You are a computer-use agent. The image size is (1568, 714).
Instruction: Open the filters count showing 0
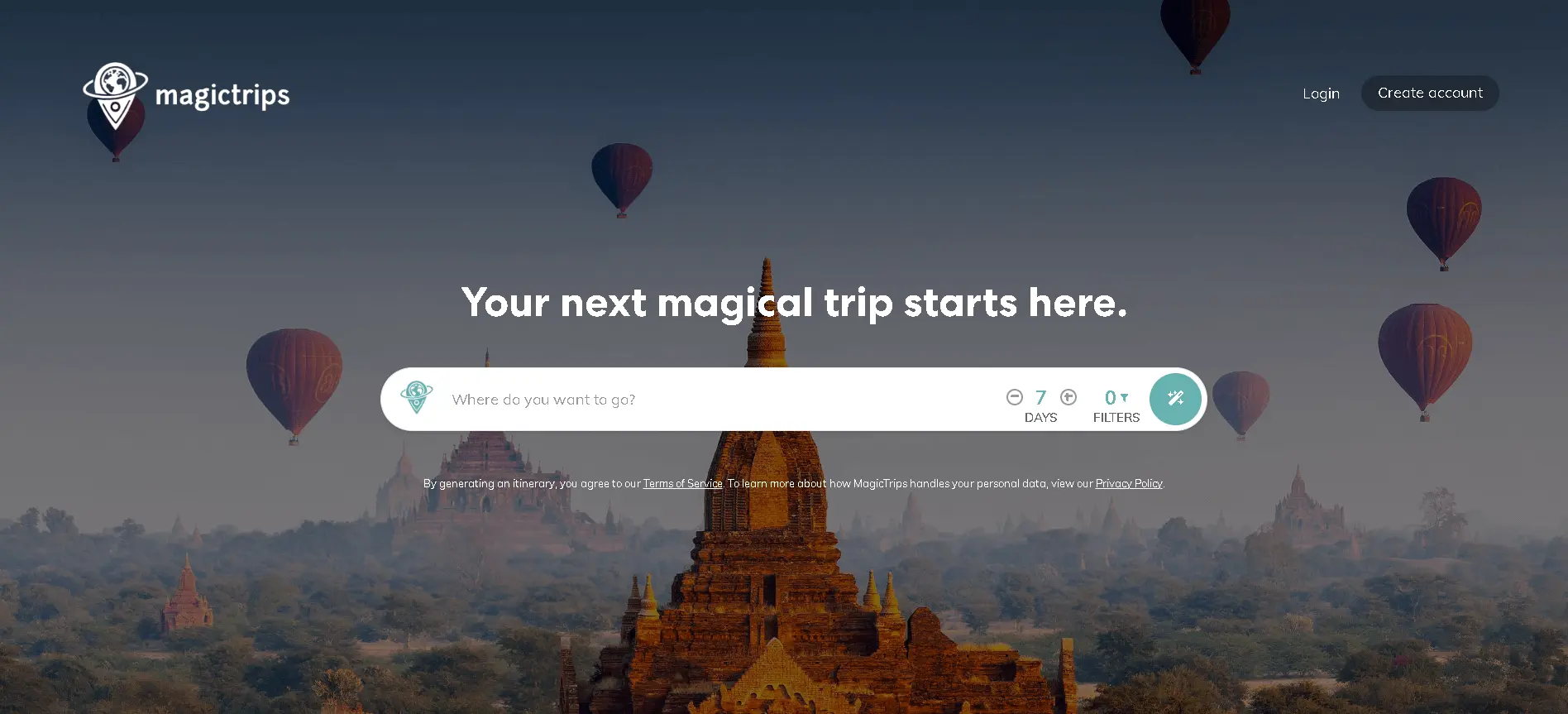[x=1111, y=398]
